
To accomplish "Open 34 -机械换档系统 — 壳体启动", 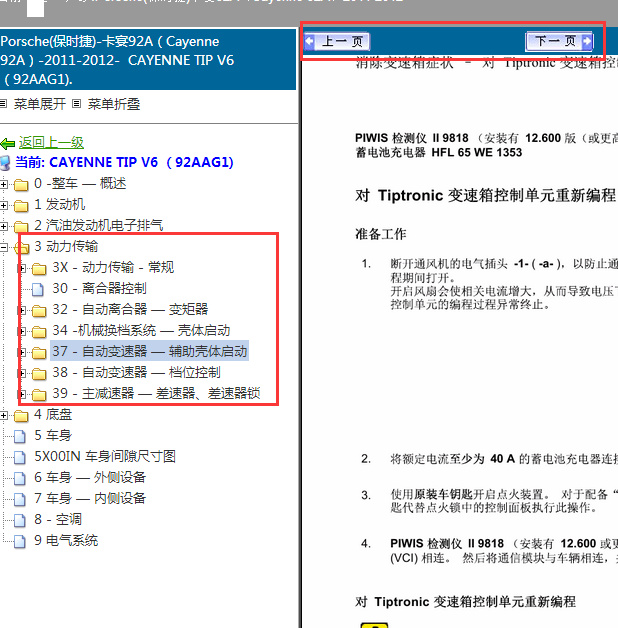I will [141, 330].
